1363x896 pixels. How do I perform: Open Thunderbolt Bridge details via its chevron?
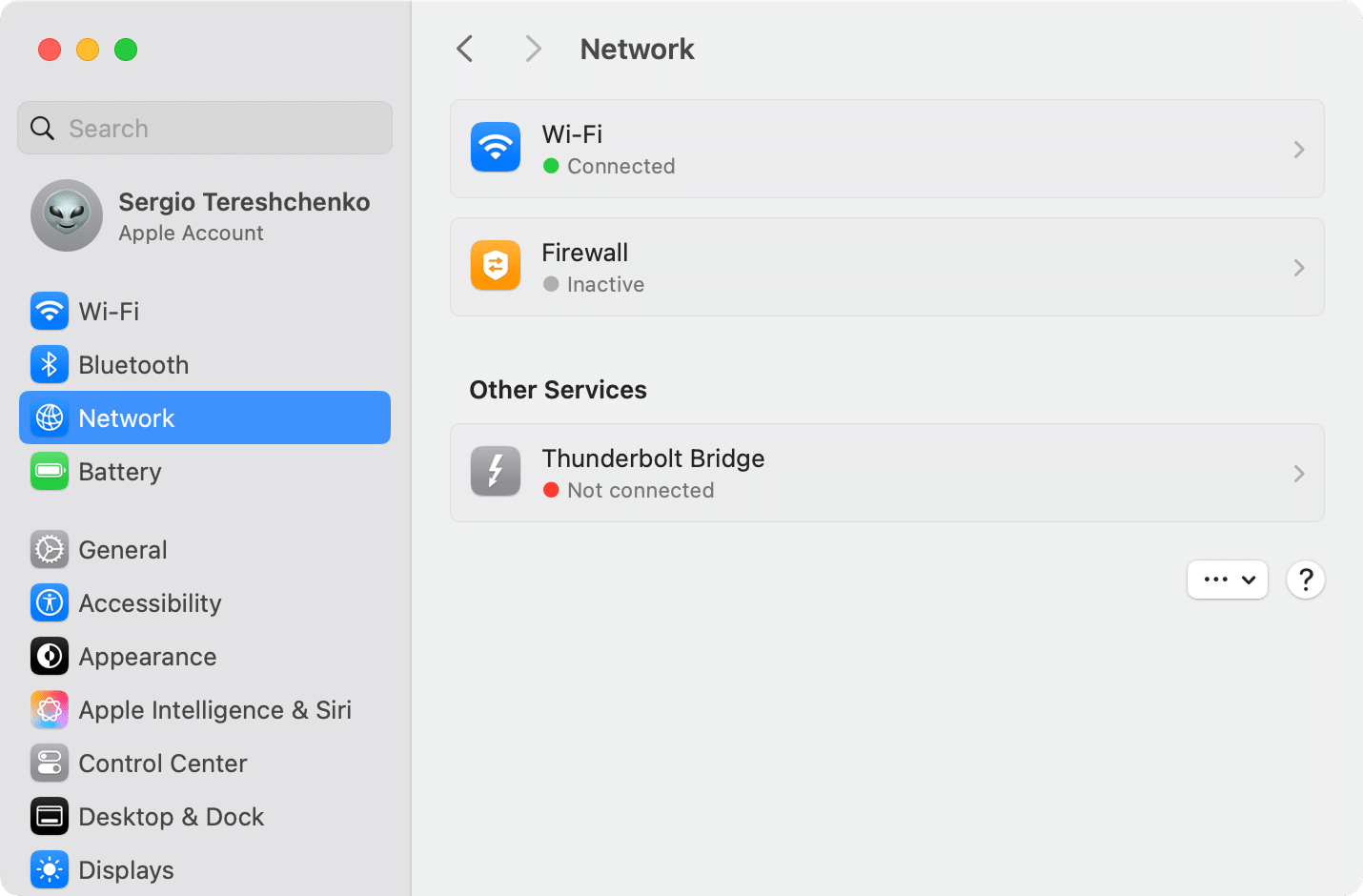(x=1298, y=473)
